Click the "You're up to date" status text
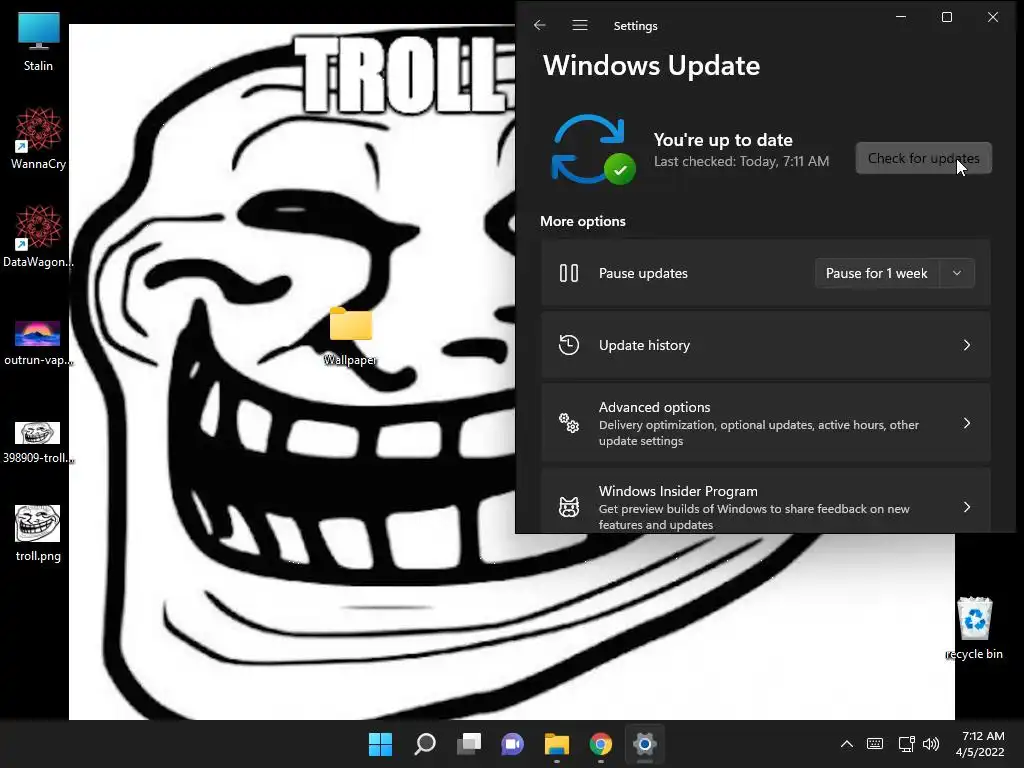The image size is (1024, 768). pyautogui.click(x=723, y=140)
